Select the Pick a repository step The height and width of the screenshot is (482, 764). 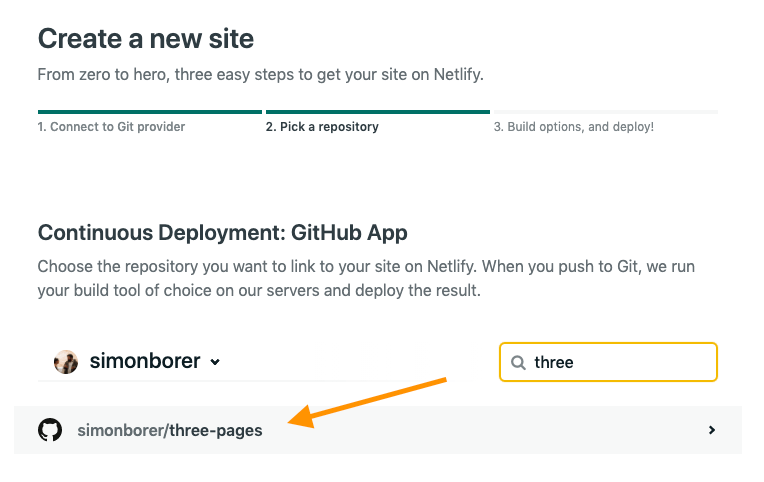[322, 127]
